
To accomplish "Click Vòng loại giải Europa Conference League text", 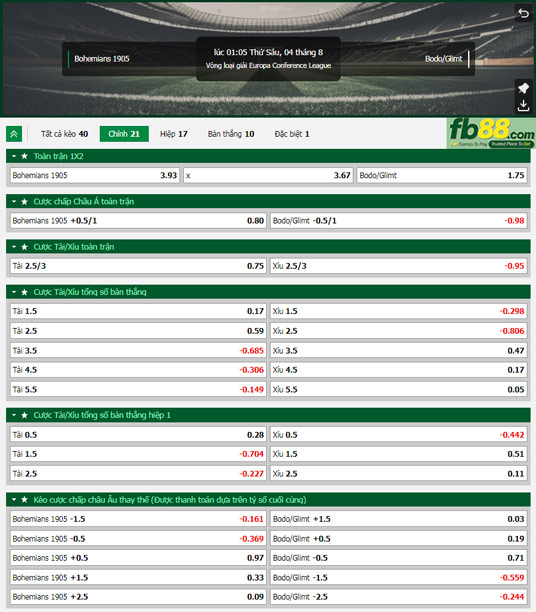I will coord(268,66).
